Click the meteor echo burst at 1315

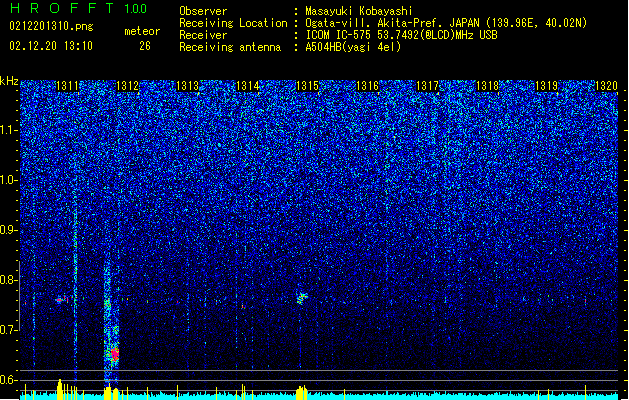pyautogui.click(x=302, y=298)
